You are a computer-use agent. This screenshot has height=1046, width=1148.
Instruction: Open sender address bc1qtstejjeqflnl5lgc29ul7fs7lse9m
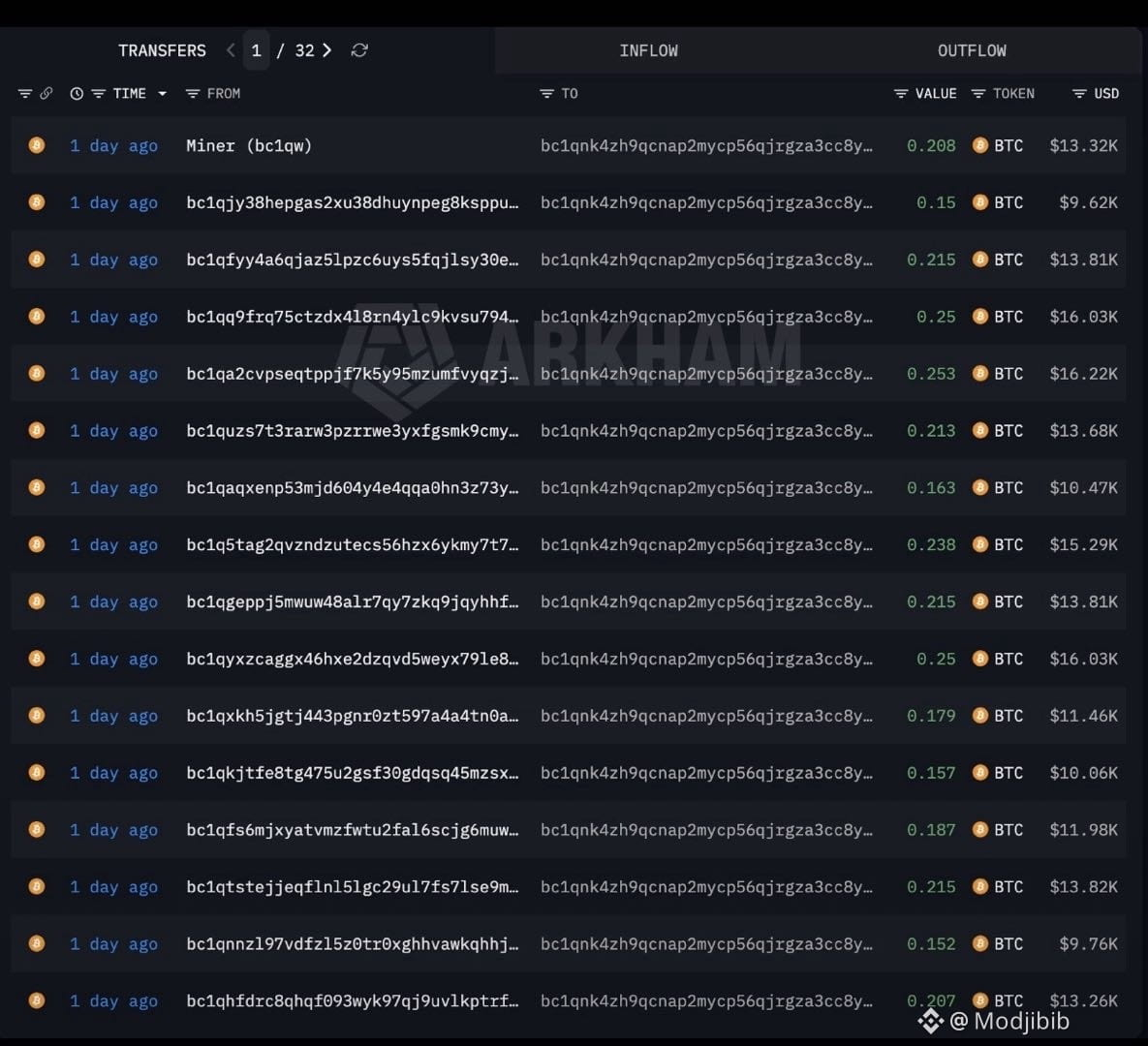point(353,887)
